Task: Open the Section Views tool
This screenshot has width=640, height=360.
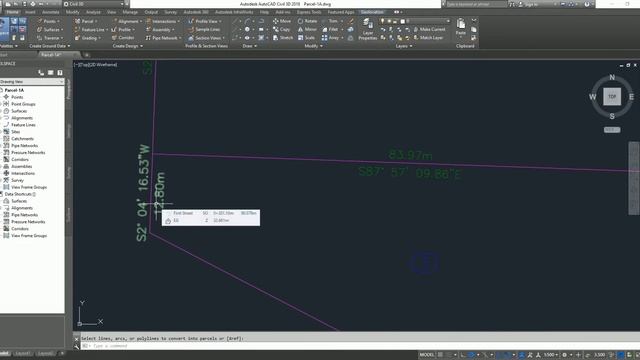Action: [206, 38]
